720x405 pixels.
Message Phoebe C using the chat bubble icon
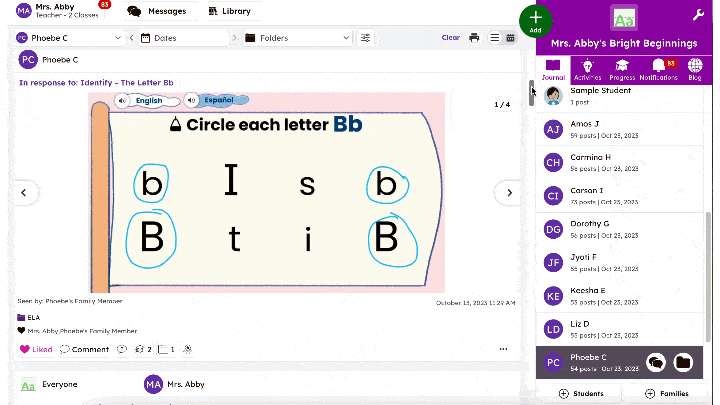point(656,362)
